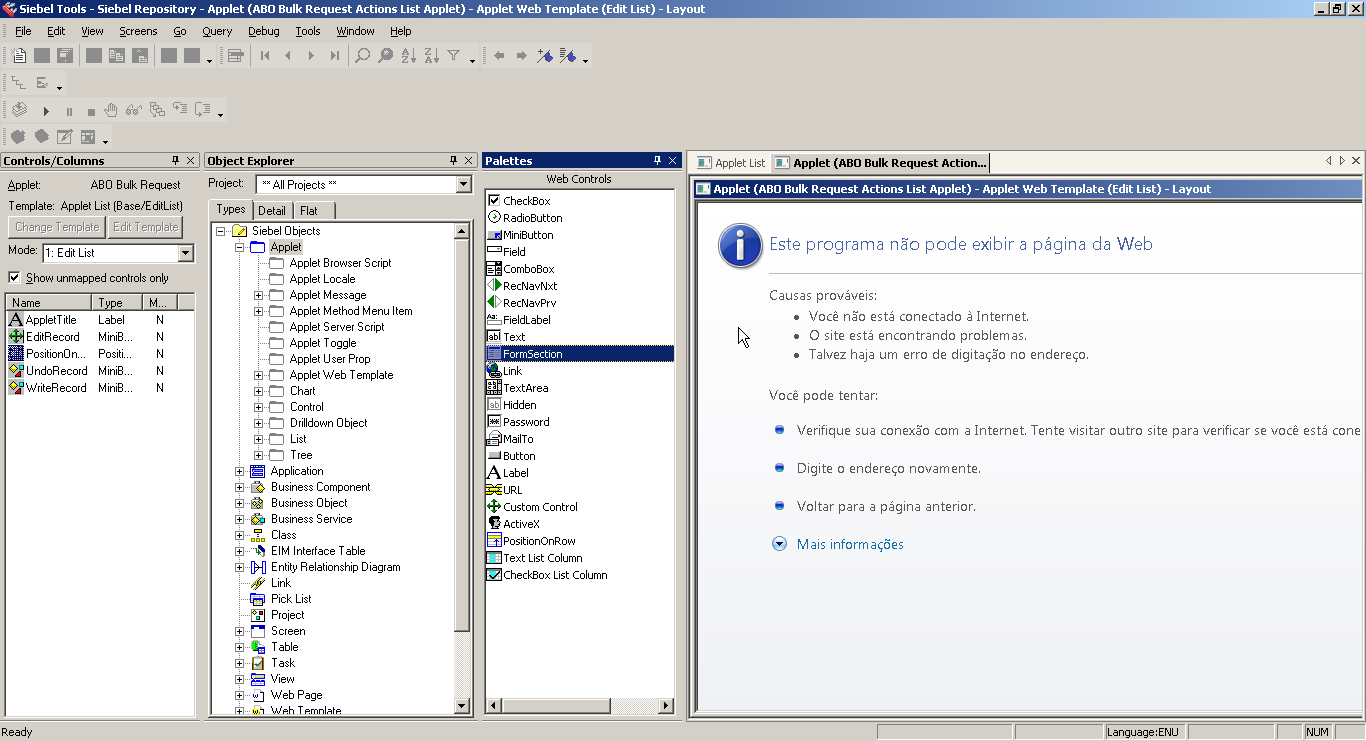This screenshot has height=741, width=1366.
Task: Click the Change Template button
Action: click(x=57, y=227)
